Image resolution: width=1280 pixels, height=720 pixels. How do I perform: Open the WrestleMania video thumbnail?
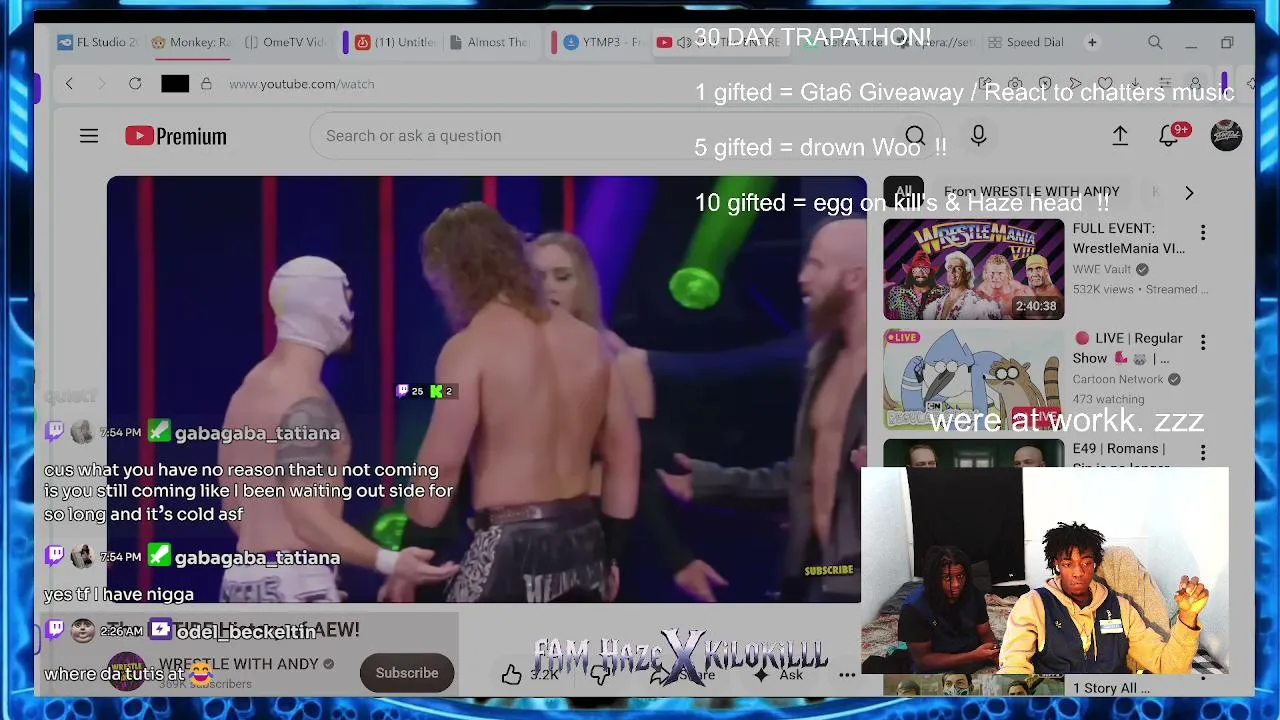tap(973, 269)
